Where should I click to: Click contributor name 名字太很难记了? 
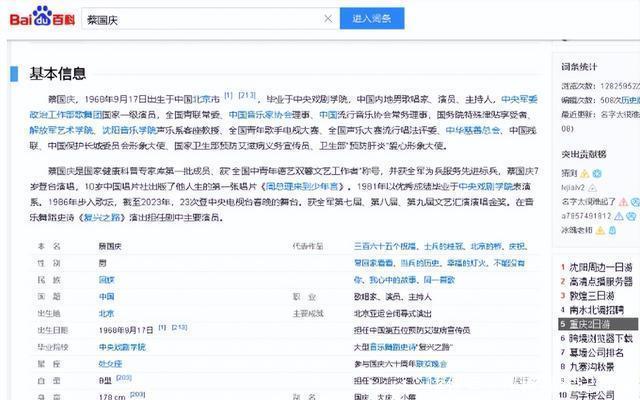point(588,202)
